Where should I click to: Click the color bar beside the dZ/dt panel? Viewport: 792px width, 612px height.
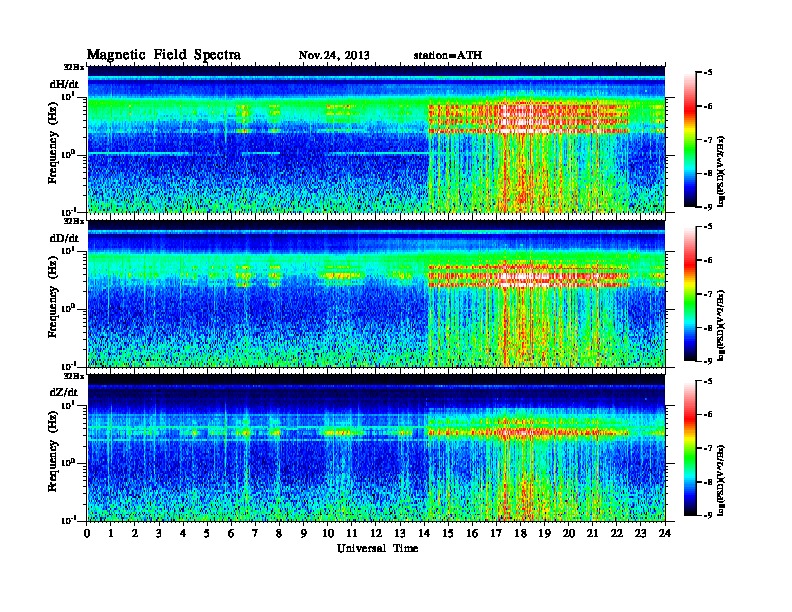pos(690,448)
